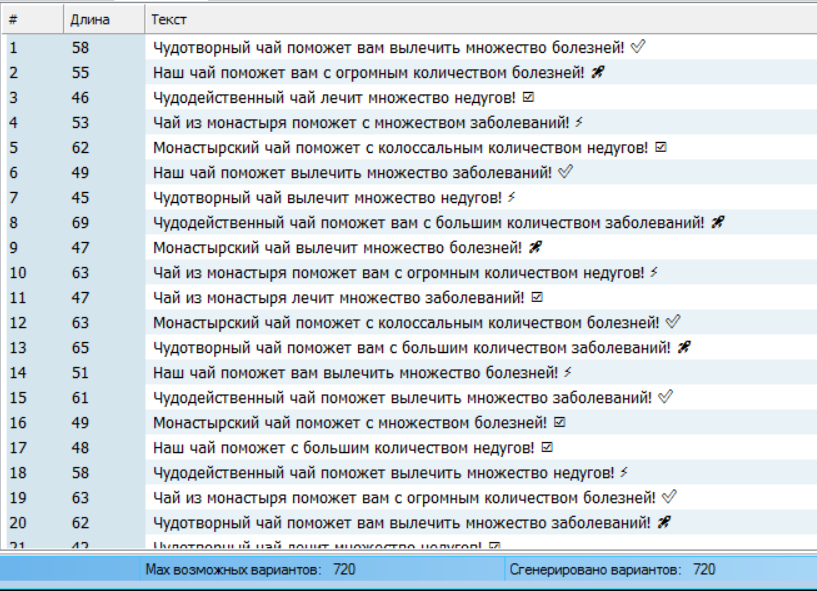The image size is (817, 591).
Task: Click the '#' column header
Action: coord(33,20)
